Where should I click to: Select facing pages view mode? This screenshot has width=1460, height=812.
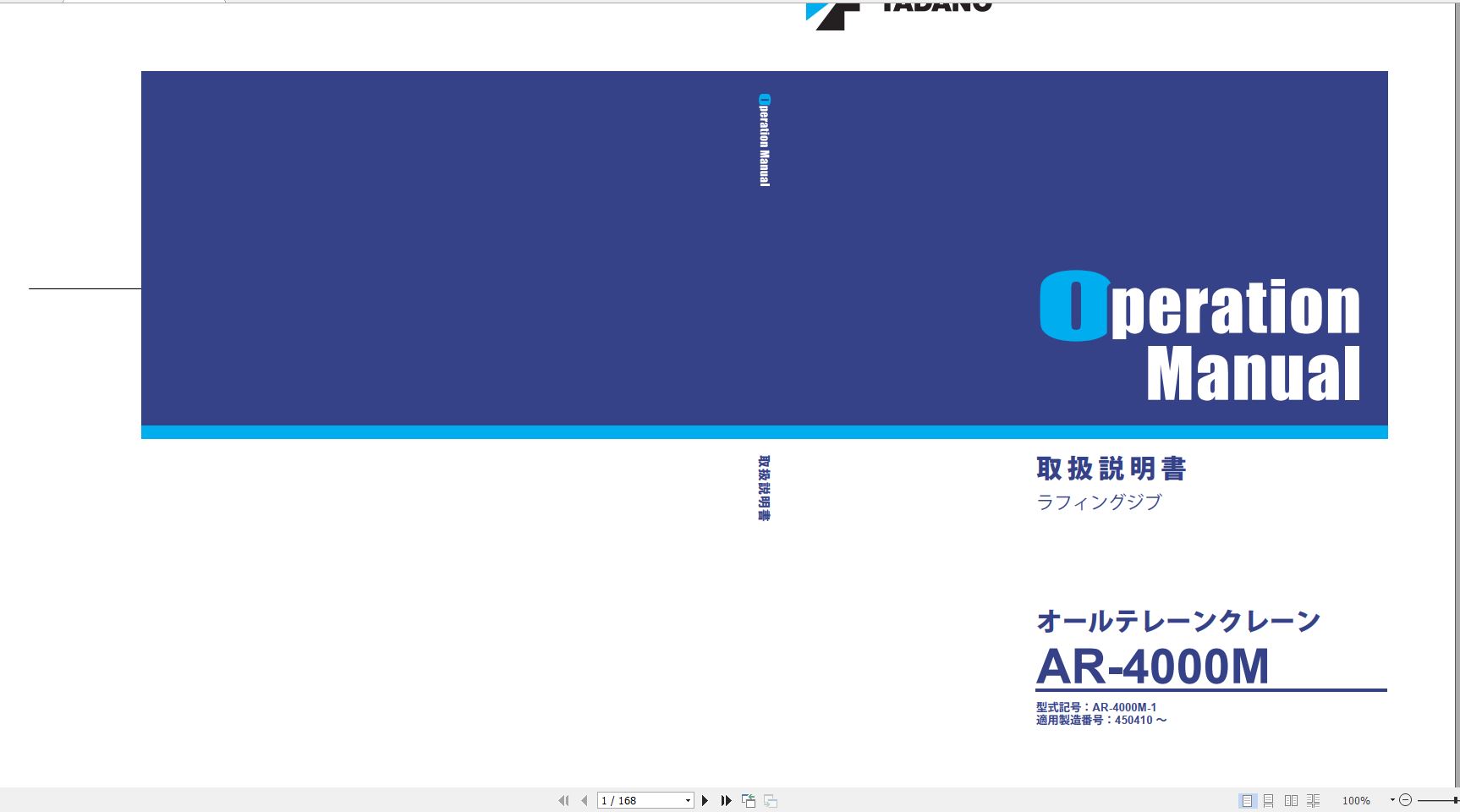click(1291, 800)
